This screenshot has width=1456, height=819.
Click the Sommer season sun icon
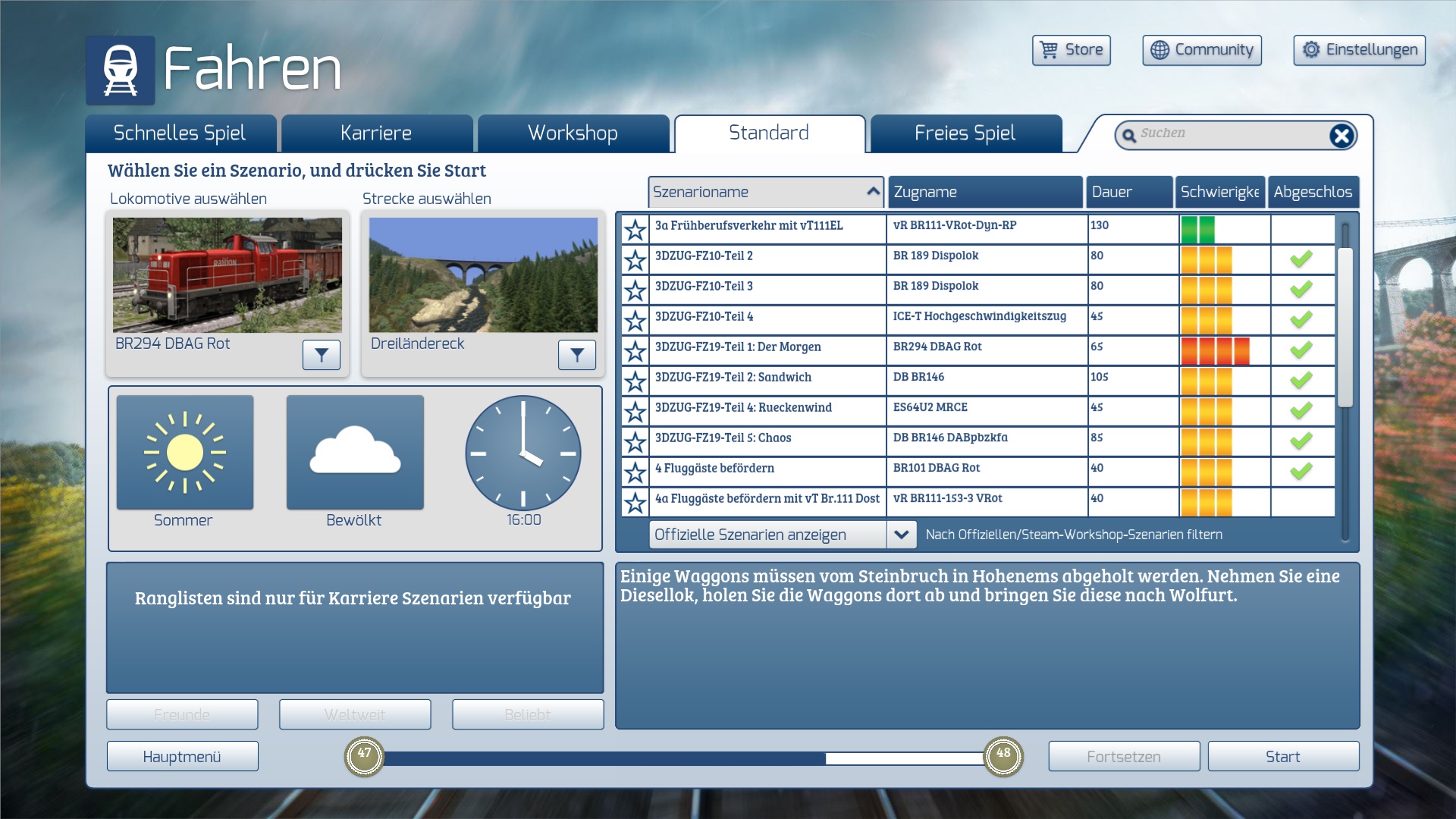click(x=185, y=453)
